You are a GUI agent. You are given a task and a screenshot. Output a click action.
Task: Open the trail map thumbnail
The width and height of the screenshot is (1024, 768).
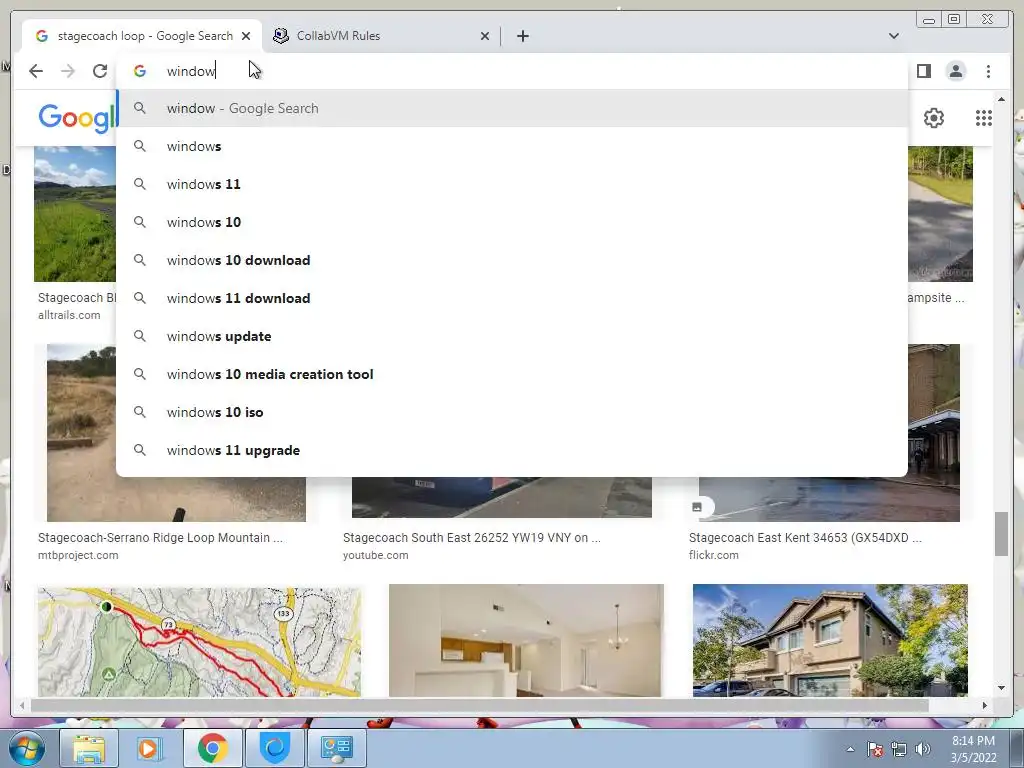(199, 641)
